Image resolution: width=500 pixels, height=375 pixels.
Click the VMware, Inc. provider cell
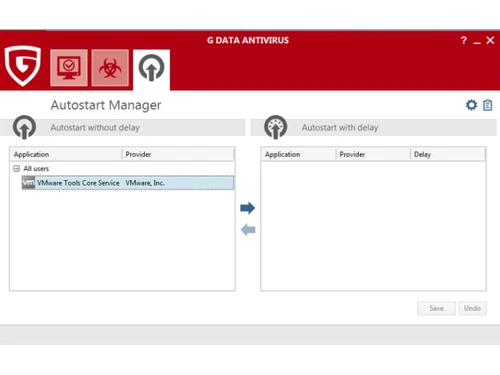[x=145, y=183]
